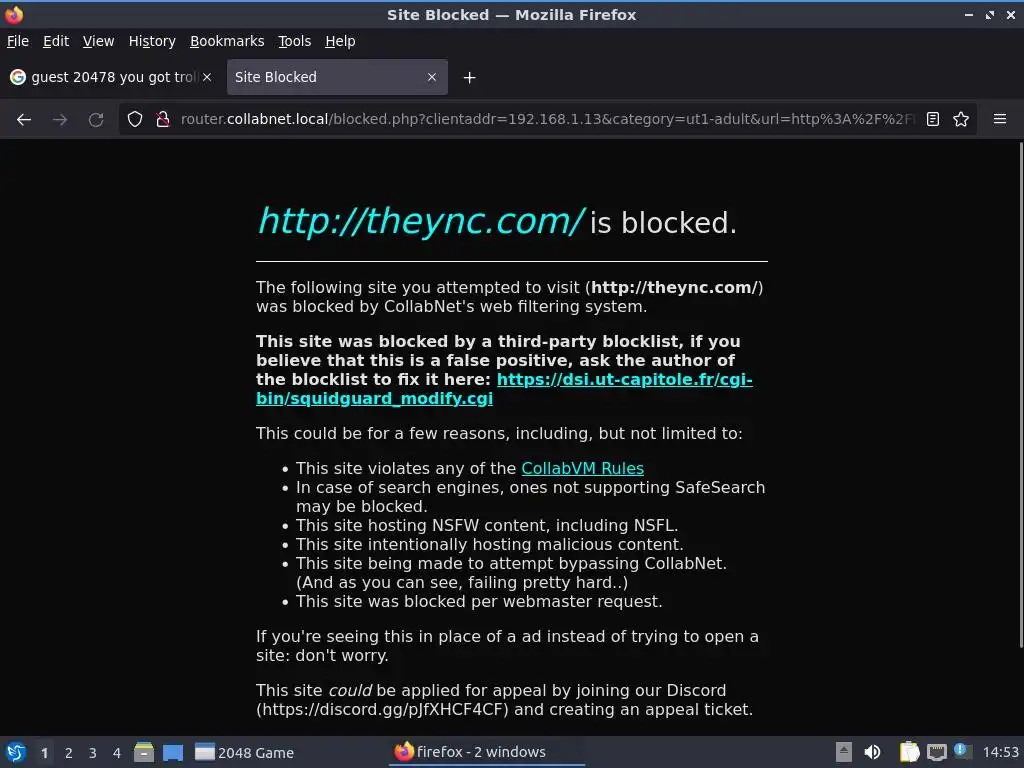1024x768 pixels.
Task: Open the volume speaker tray icon
Action: (x=872, y=752)
